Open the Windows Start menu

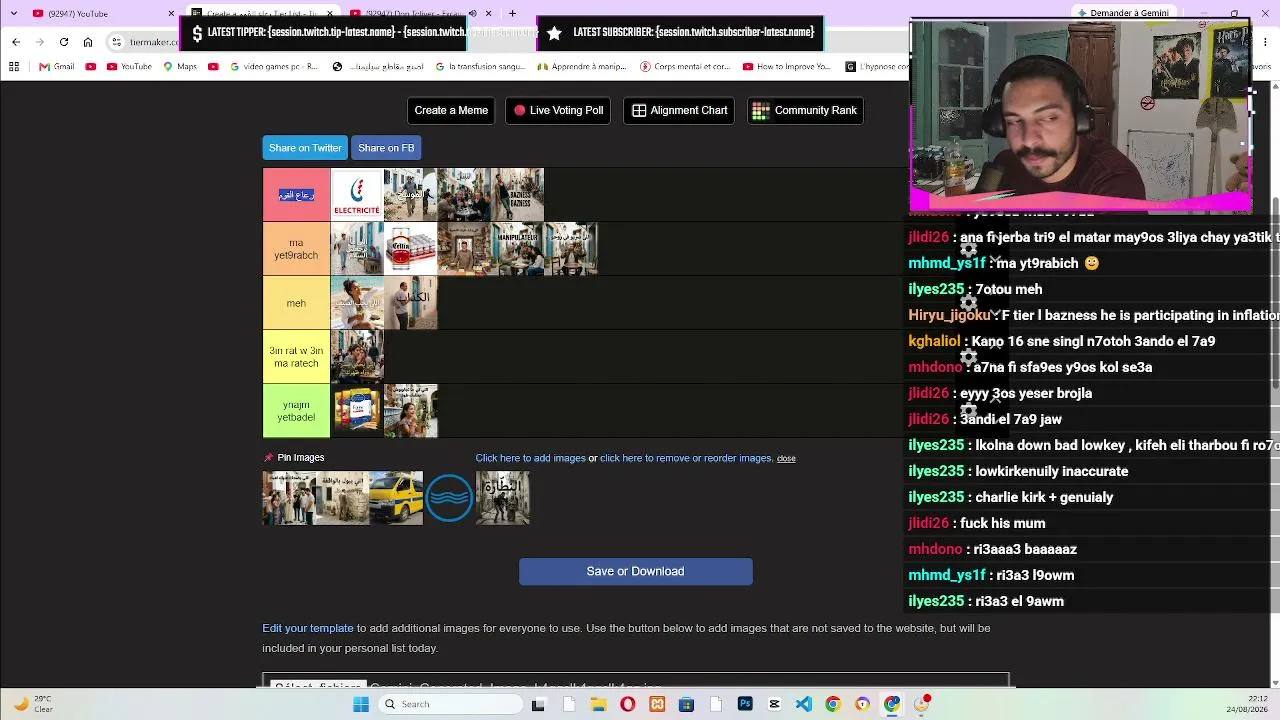(361, 704)
